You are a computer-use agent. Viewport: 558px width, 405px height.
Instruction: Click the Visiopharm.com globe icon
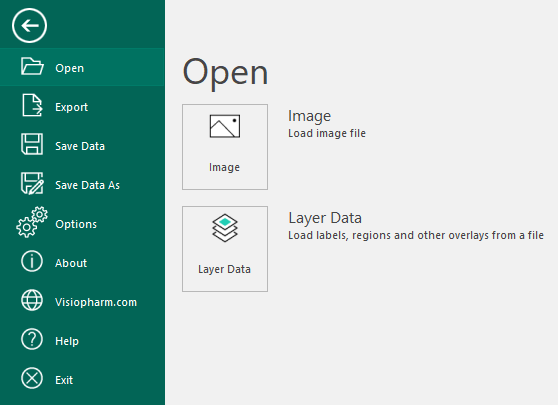(x=32, y=300)
